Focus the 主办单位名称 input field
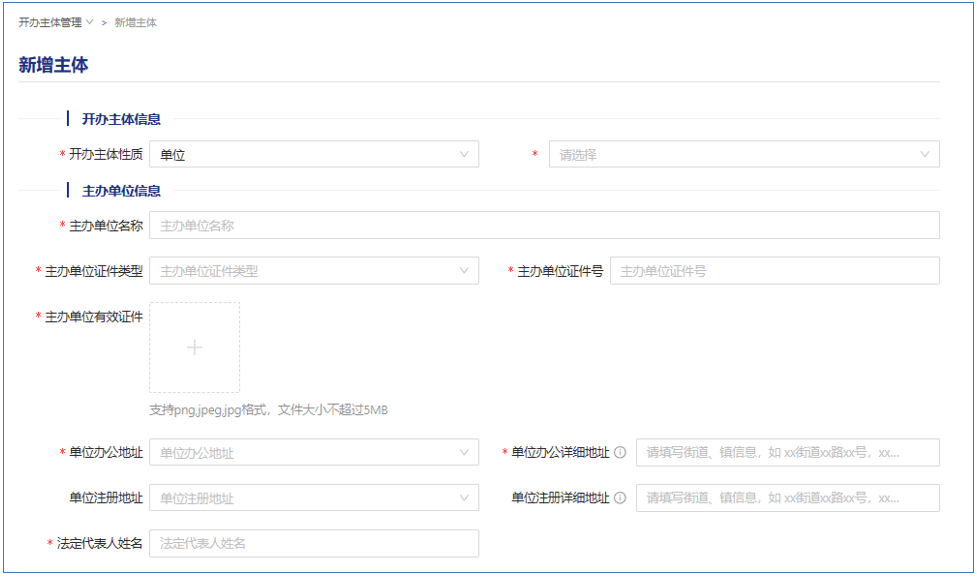This screenshot has width=977, height=577. click(x=543, y=226)
